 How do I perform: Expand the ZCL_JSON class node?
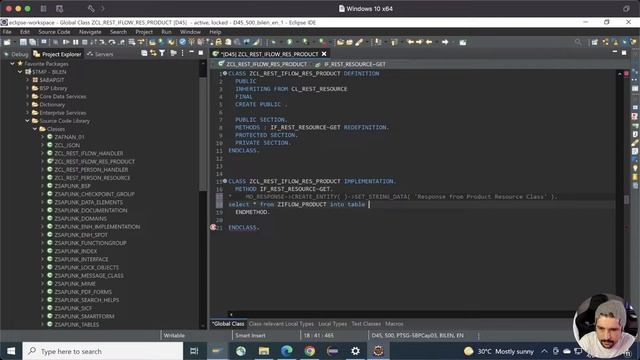tap(42, 145)
